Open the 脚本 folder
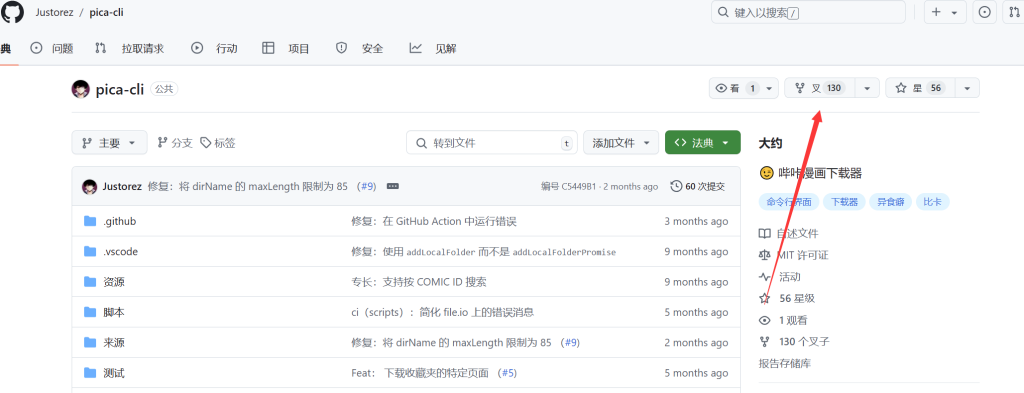1024x393 pixels. pos(114,312)
